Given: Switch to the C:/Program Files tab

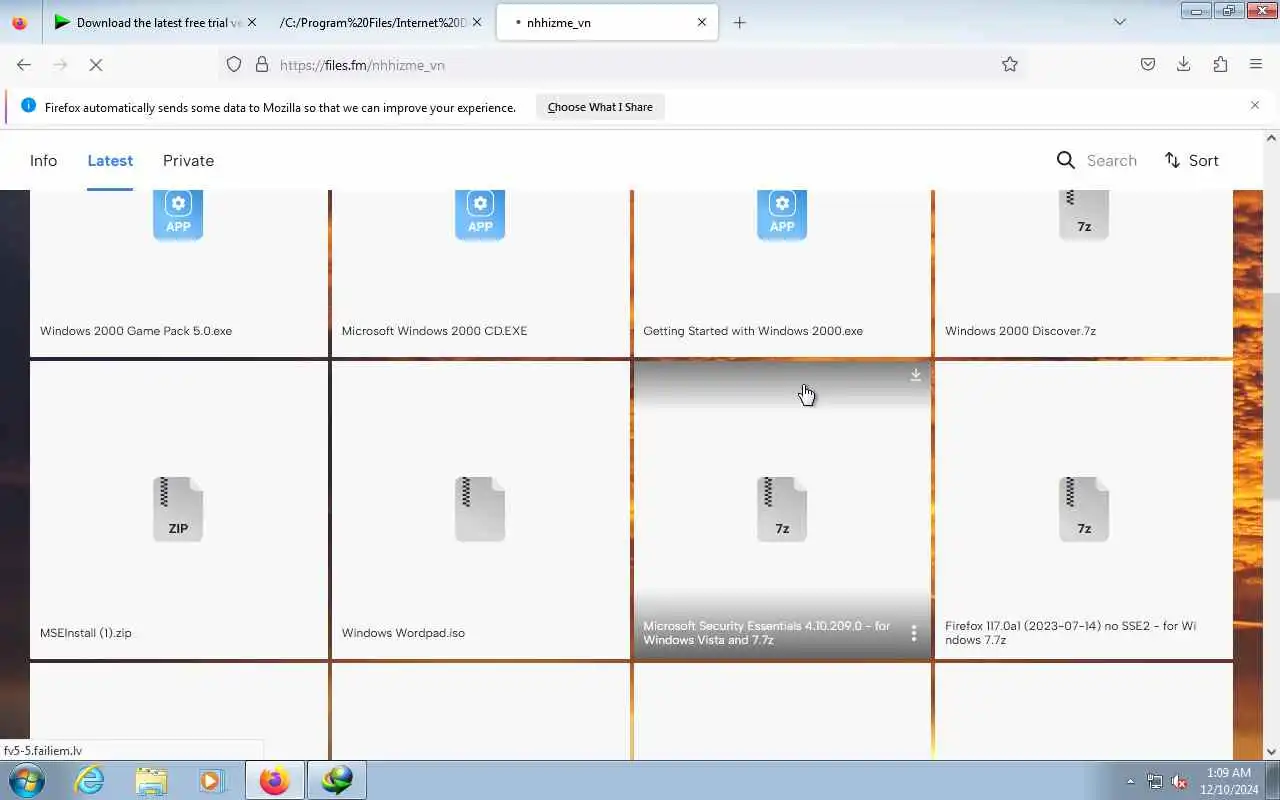Looking at the screenshot, I should point(380,22).
